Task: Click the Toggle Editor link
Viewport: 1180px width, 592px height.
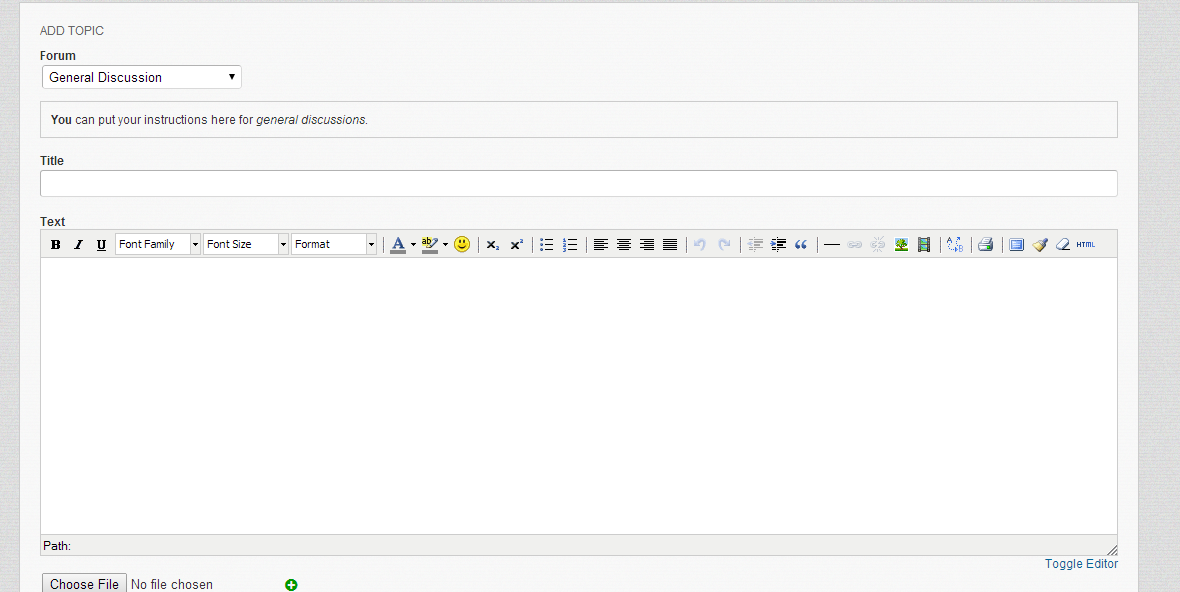Action: tap(1081, 564)
